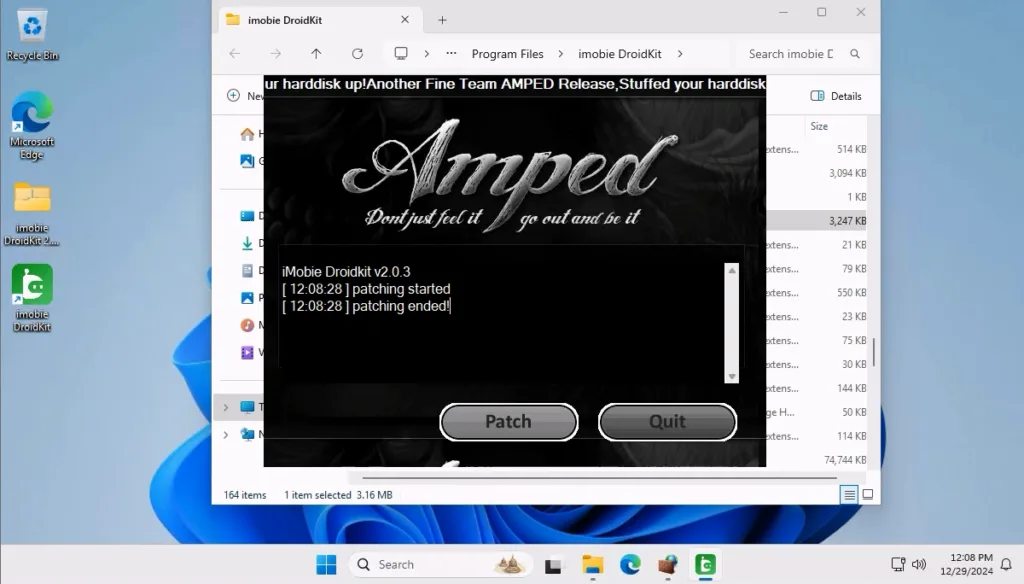Open Task View on the taskbar
The height and width of the screenshot is (584, 1024).
pos(553,564)
